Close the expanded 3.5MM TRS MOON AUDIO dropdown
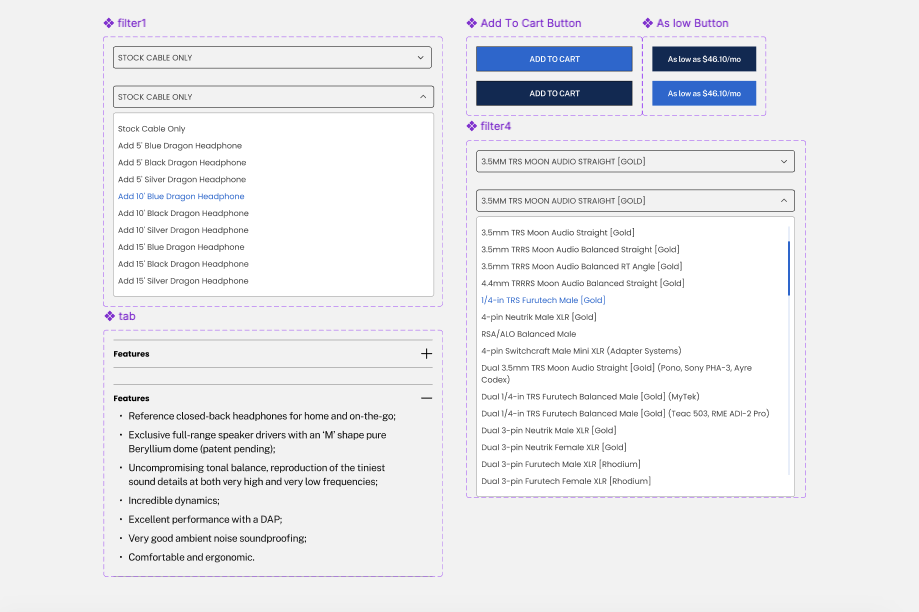 tap(635, 200)
